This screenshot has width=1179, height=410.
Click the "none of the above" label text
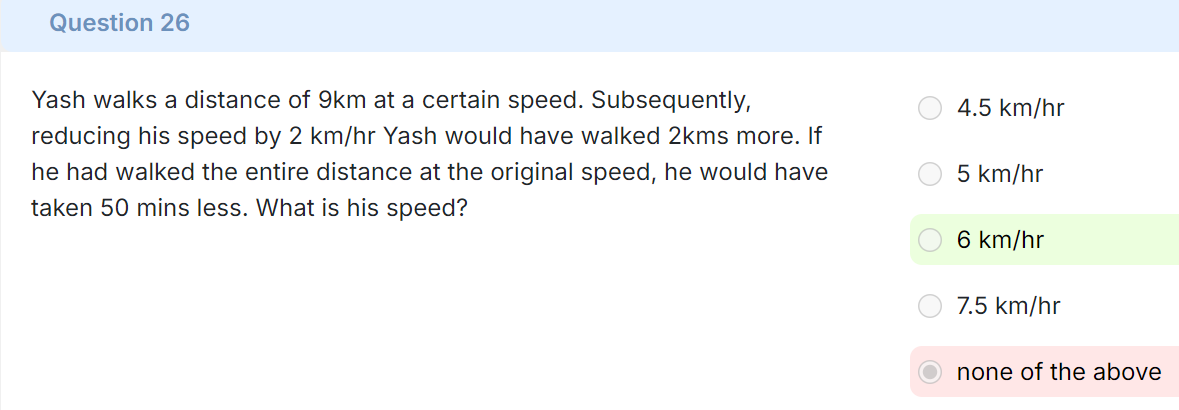(1059, 372)
